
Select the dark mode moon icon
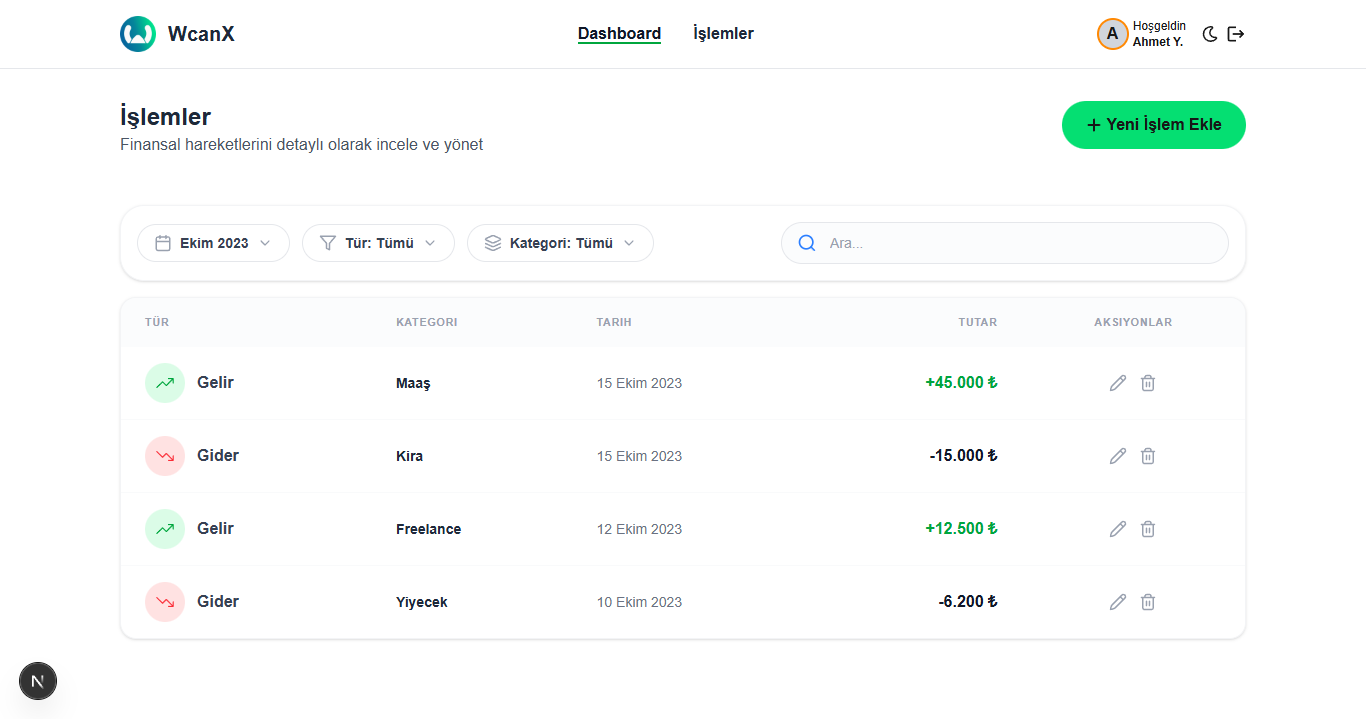point(1209,33)
